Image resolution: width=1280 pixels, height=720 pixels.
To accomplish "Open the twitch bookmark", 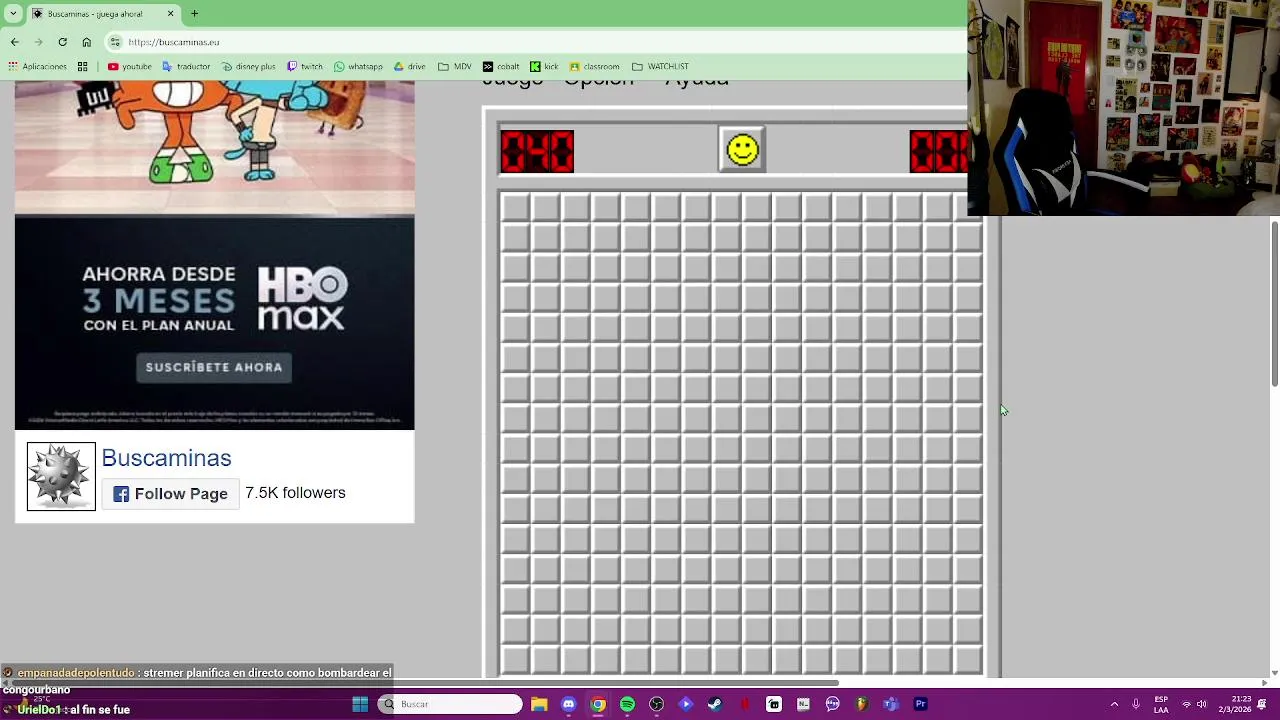I will coord(304,67).
